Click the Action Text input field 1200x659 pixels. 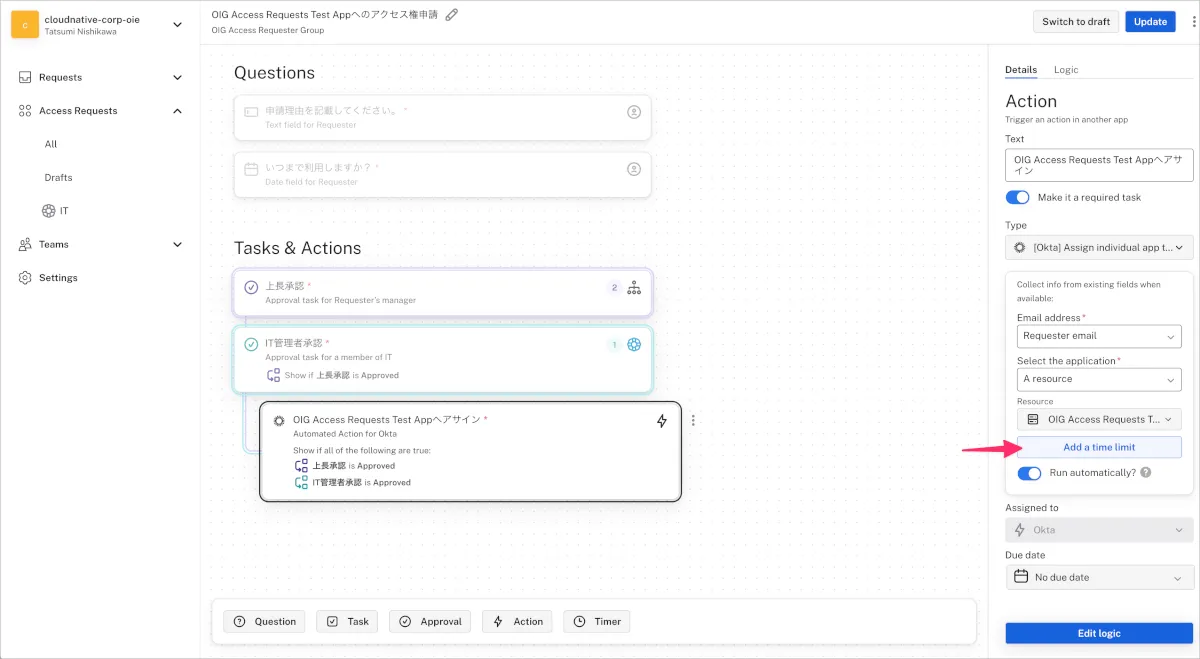tap(1099, 165)
